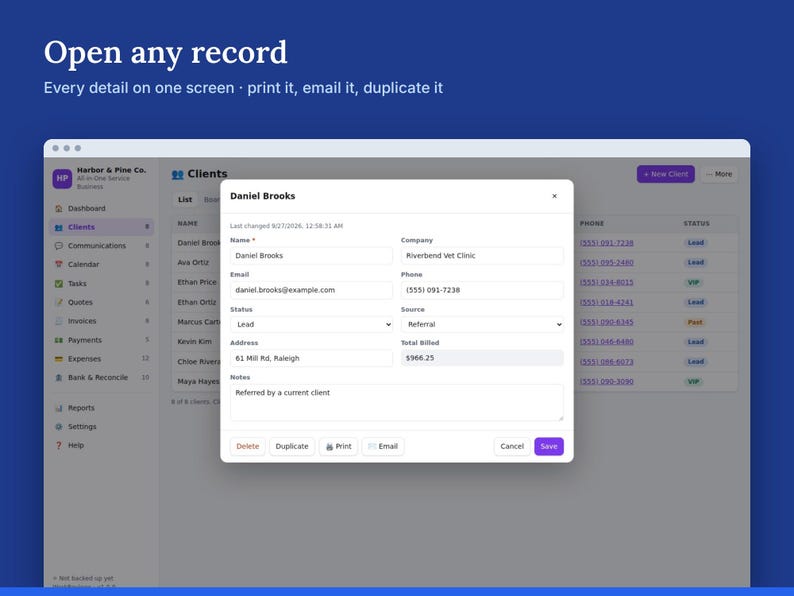Print the client record
The height and width of the screenshot is (596, 794).
coord(338,446)
